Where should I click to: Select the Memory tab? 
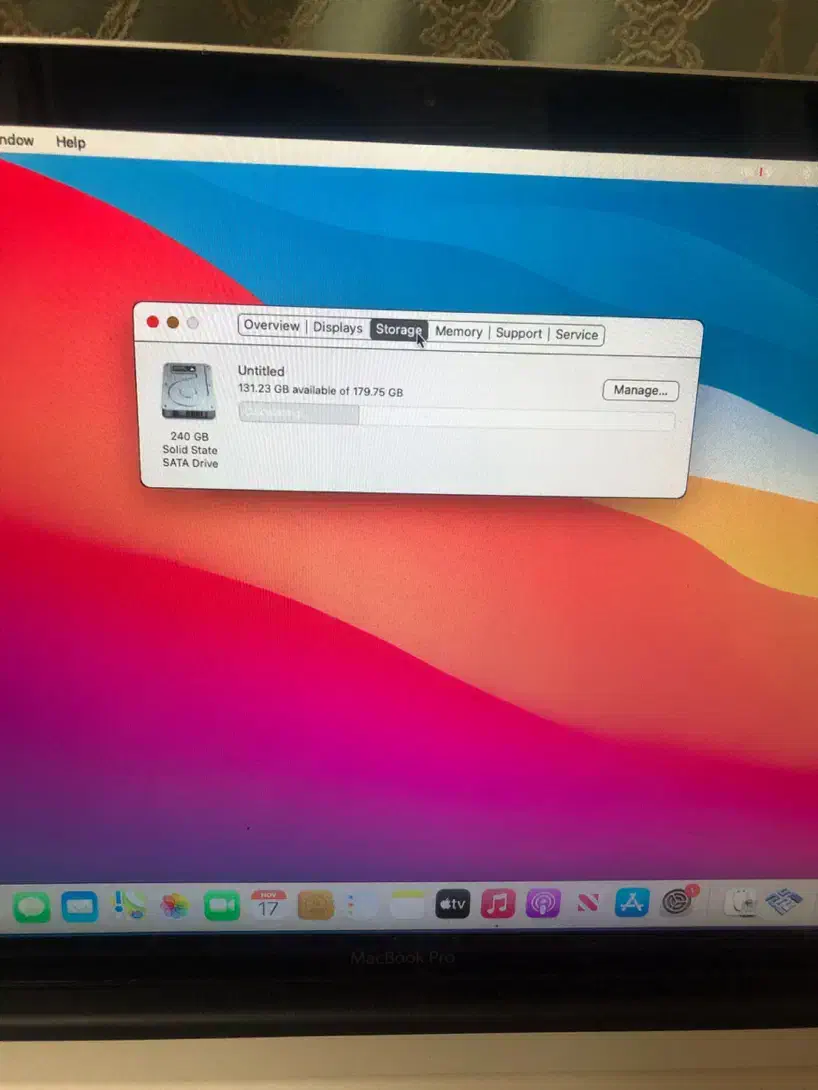pos(458,332)
